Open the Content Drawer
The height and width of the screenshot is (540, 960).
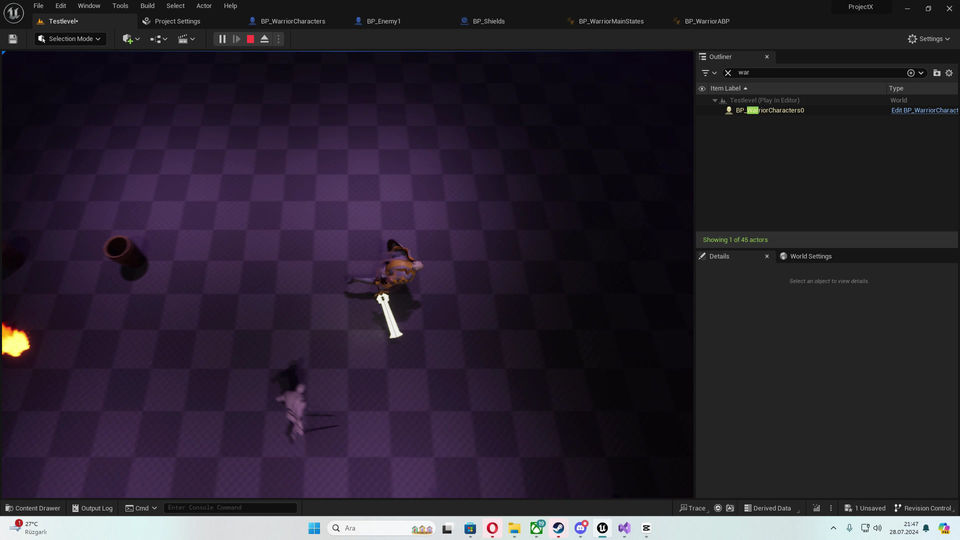click(32, 508)
